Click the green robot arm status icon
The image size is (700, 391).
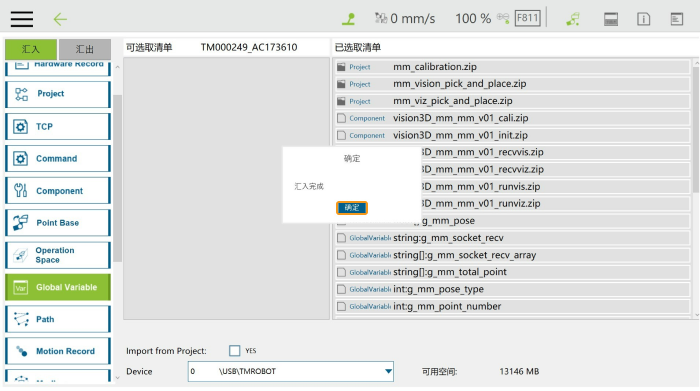[349, 19]
